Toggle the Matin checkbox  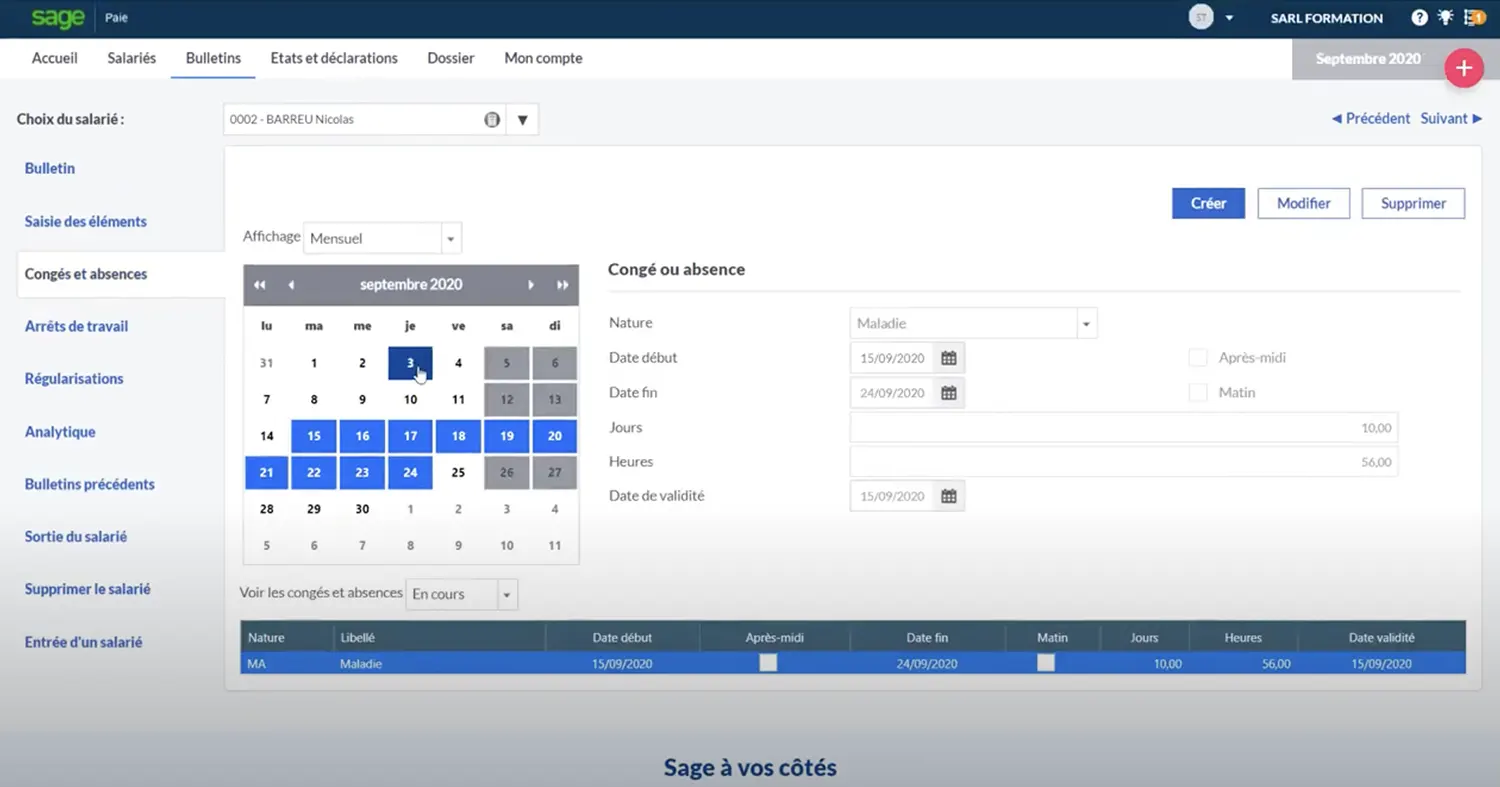(1198, 393)
